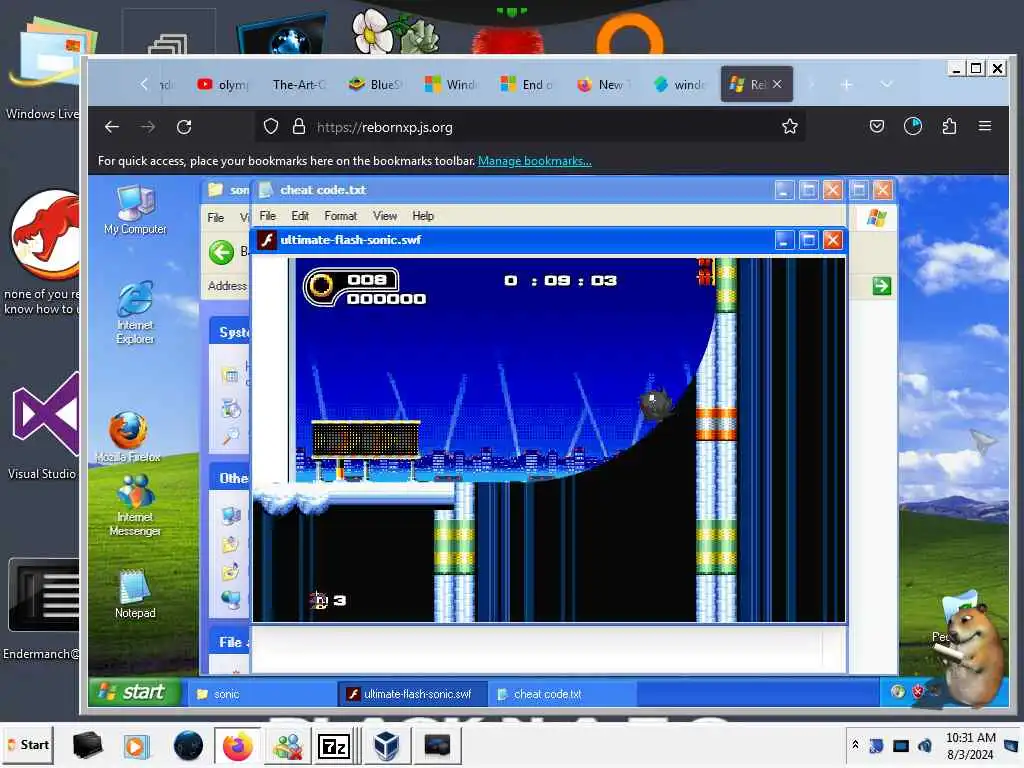Collapse the Other Places panel header
Viewport: 1024px width, 768px height.
(x=230, y=478)
